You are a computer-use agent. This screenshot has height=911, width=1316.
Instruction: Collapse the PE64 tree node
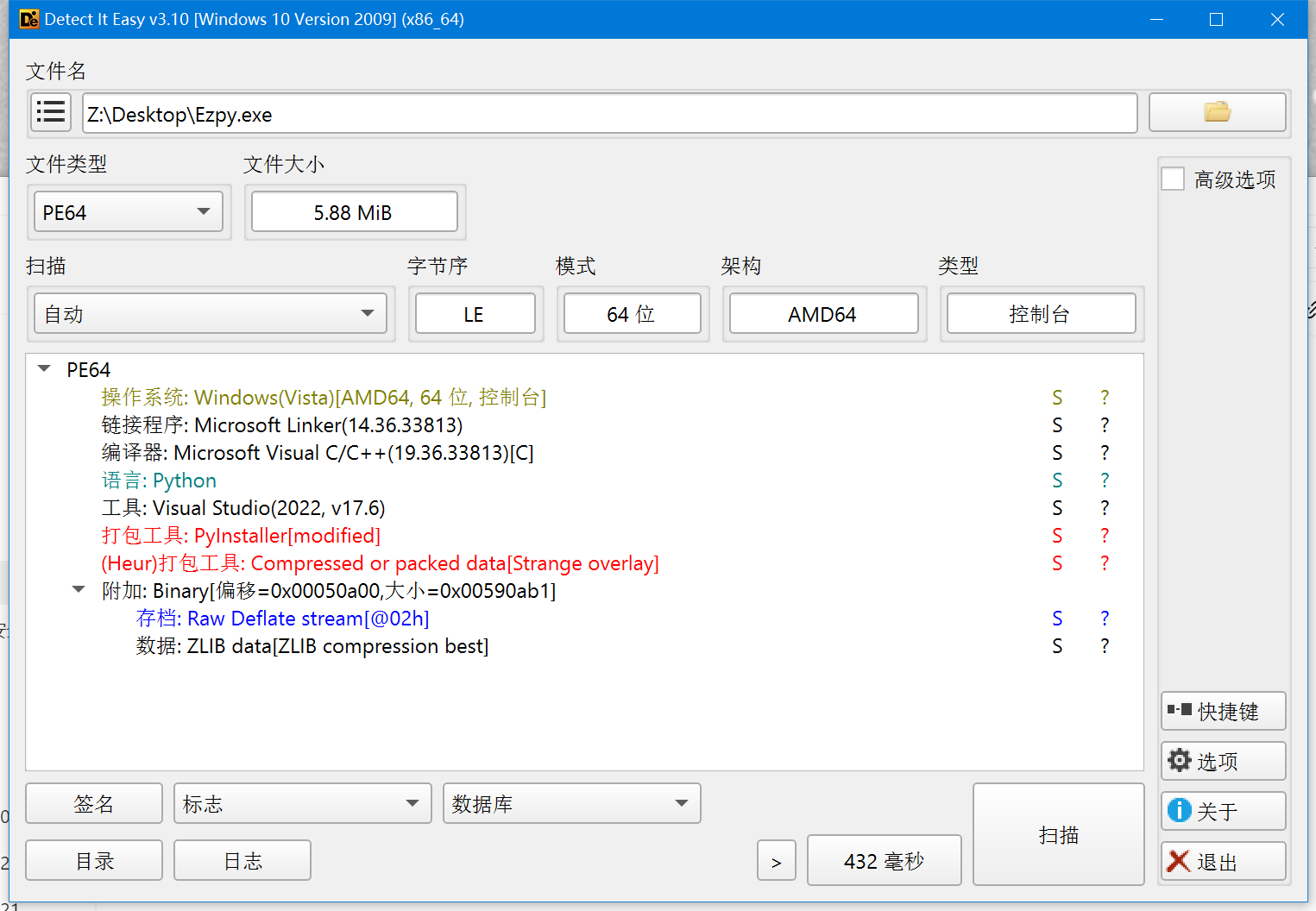(44, 369)
